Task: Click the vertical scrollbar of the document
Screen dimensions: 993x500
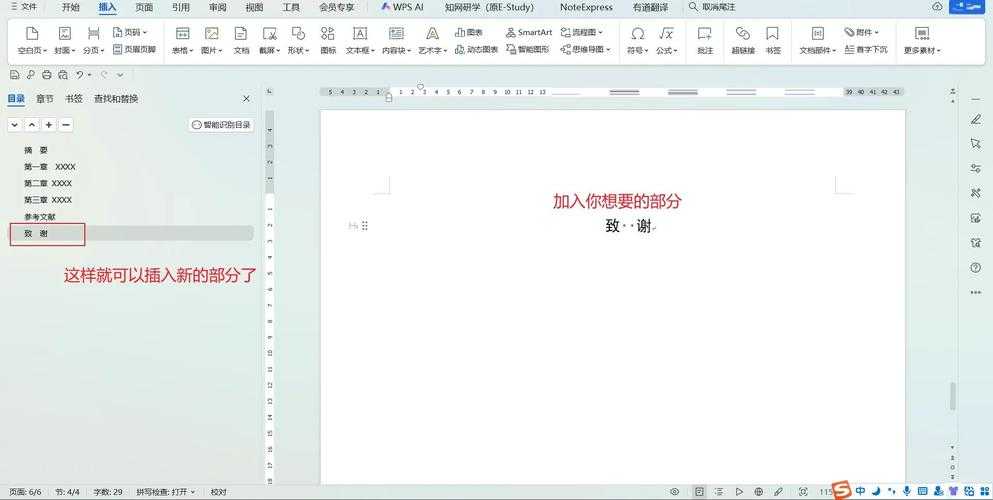Action: point(953,395)
